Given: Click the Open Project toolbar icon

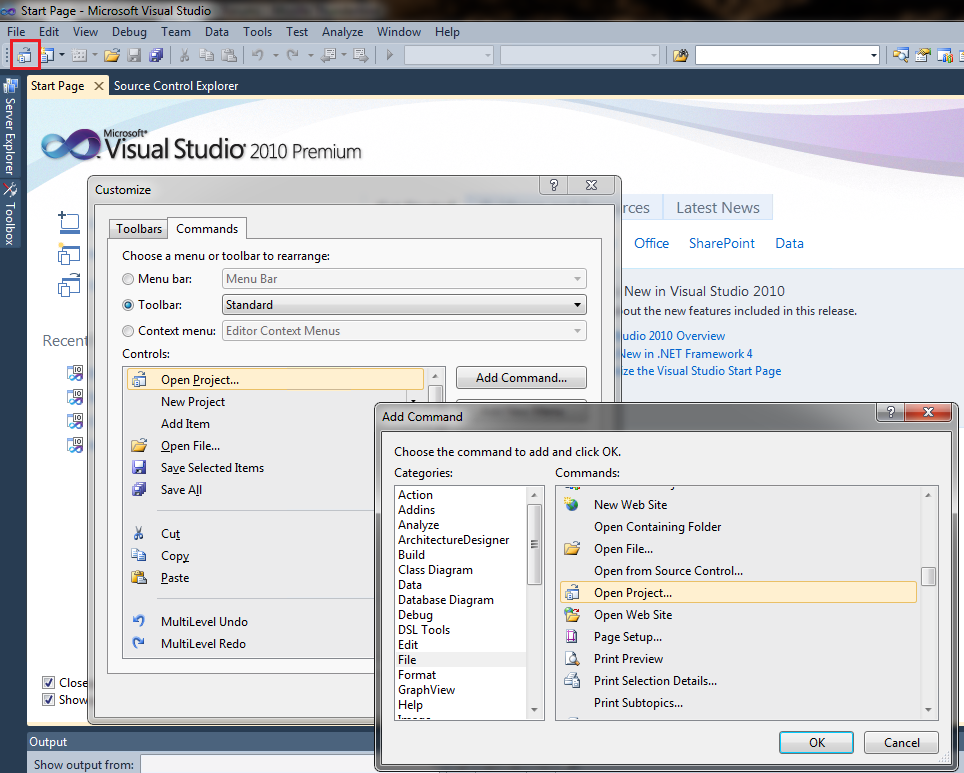Looking at the screenshot, I should [x=25, y=55].
